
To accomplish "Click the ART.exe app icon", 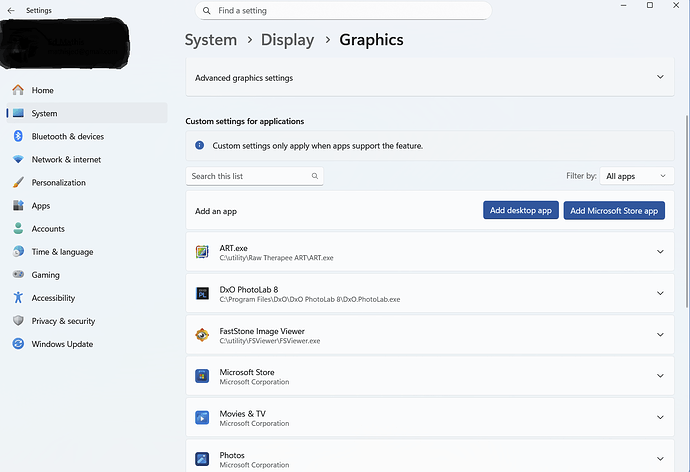I will click(x=202, y=252).
